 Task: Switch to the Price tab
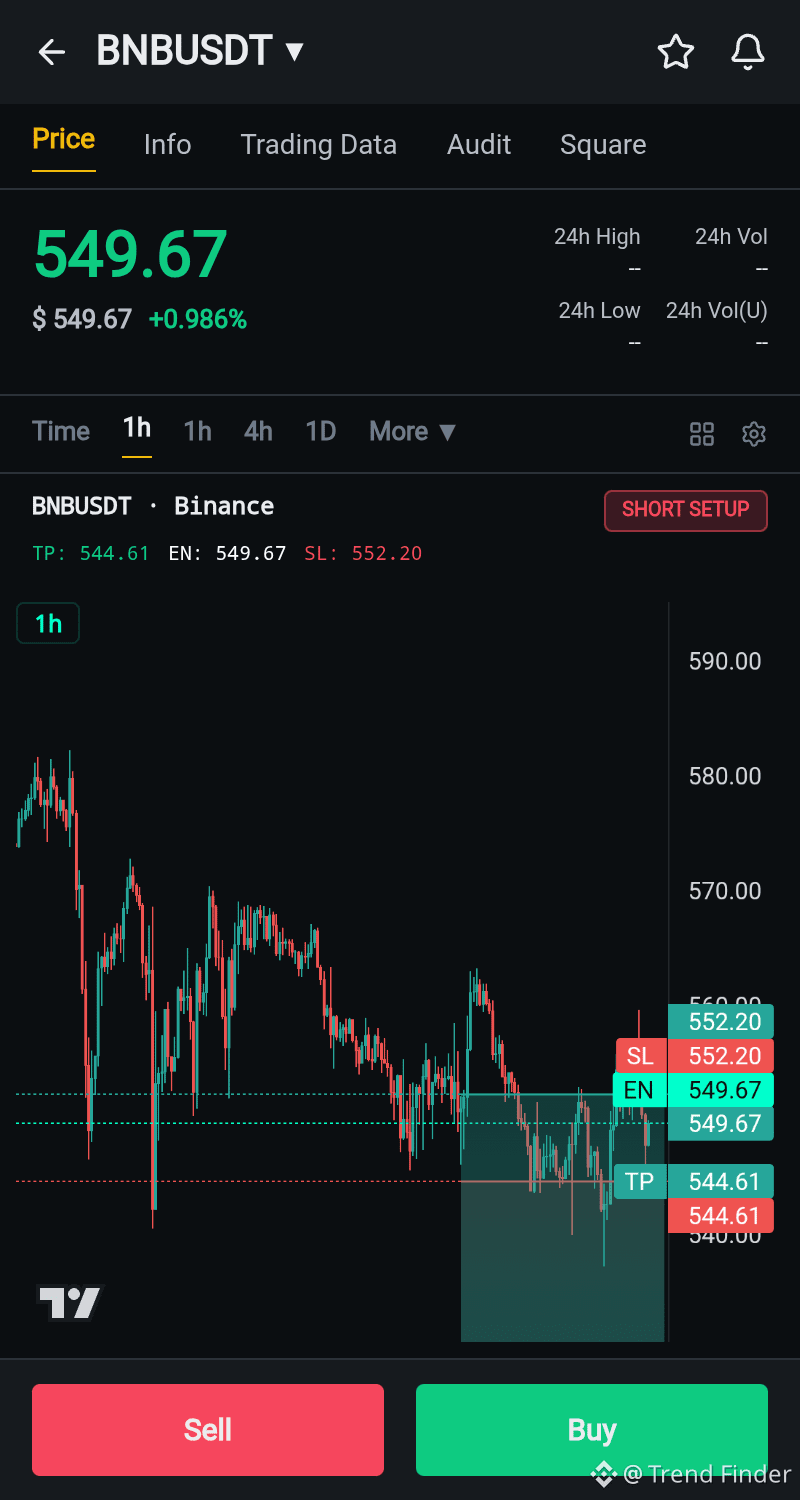pyautogui.click(x=64, y=139)
